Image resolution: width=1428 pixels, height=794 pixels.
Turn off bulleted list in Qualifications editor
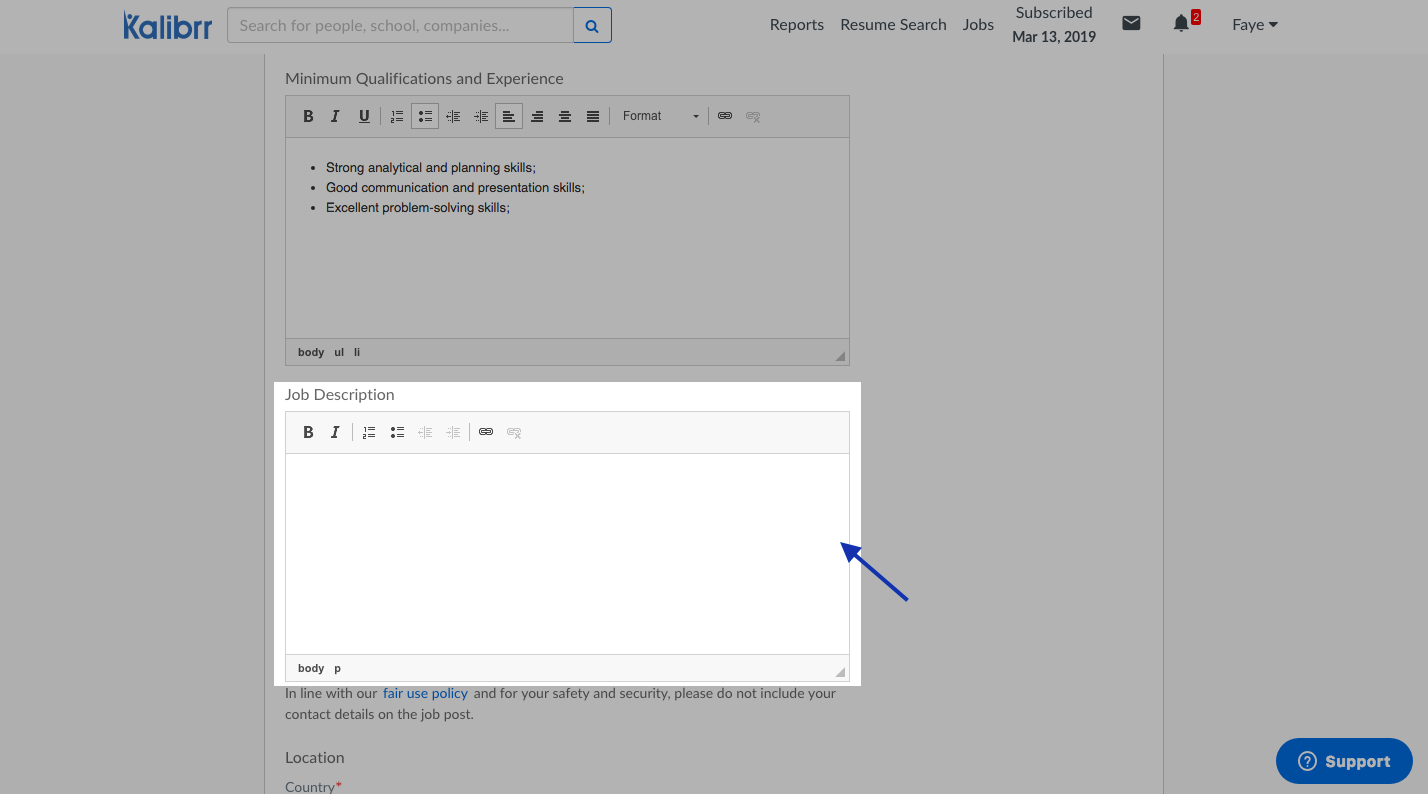pos(425,116)
